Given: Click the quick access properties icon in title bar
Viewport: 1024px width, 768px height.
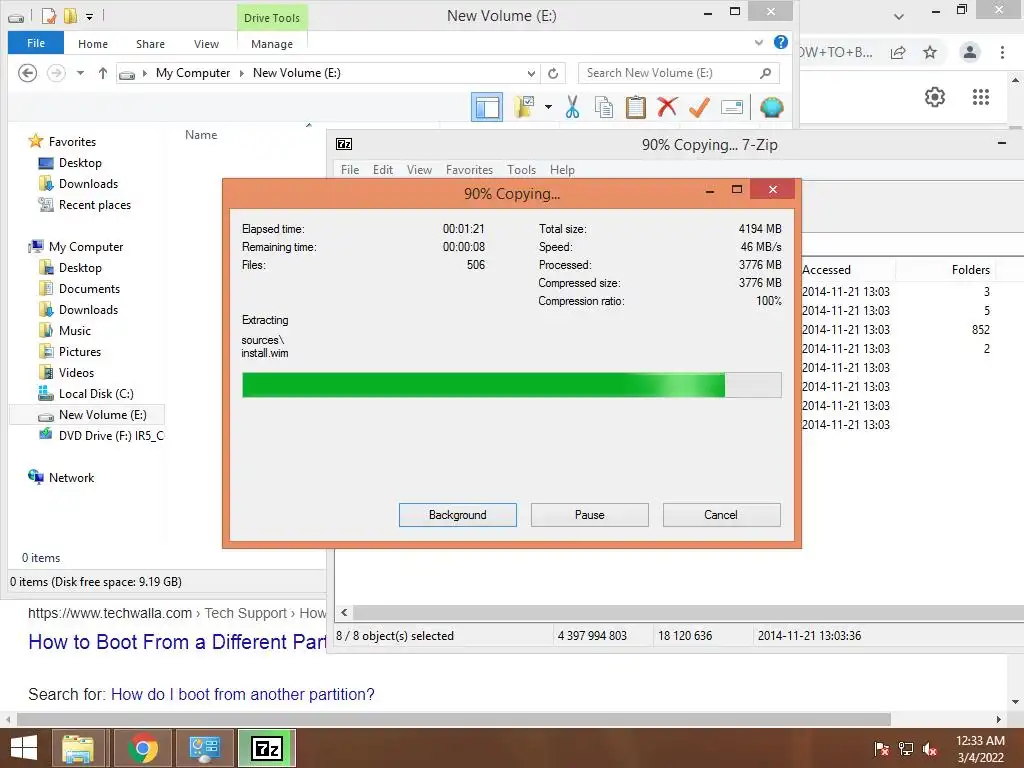Looking at the screenshot, I should (x=49, y=16).
